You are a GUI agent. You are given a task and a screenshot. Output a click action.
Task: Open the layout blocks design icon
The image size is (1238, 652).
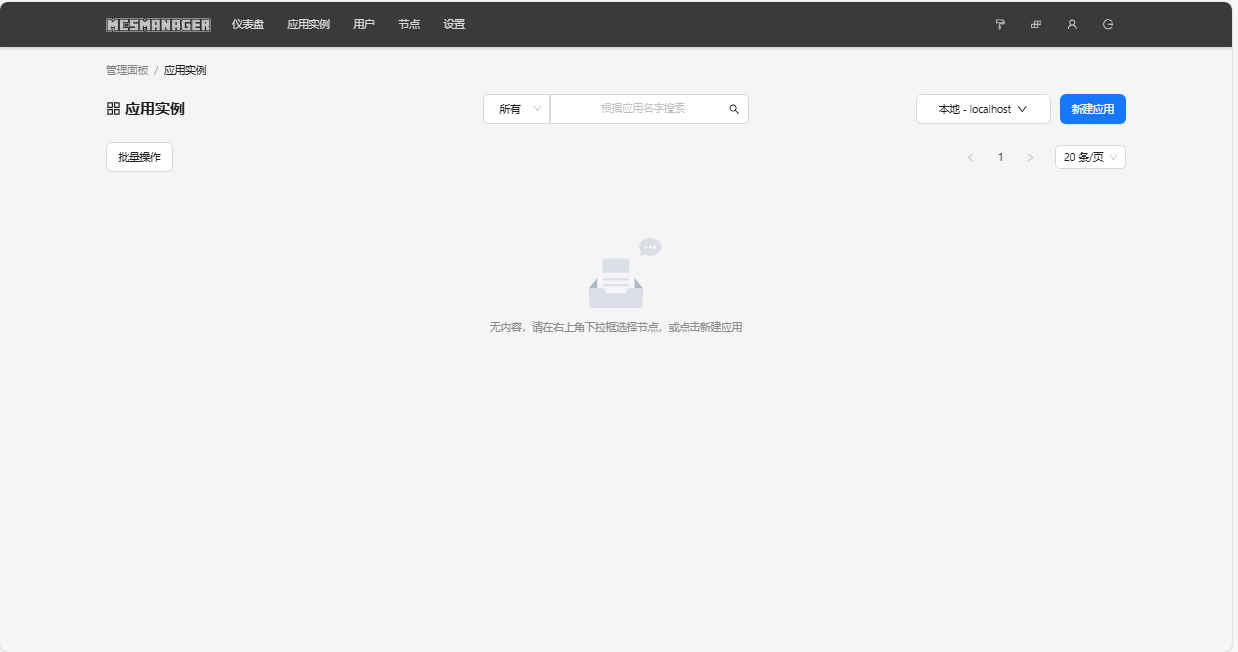(1035, 24)
